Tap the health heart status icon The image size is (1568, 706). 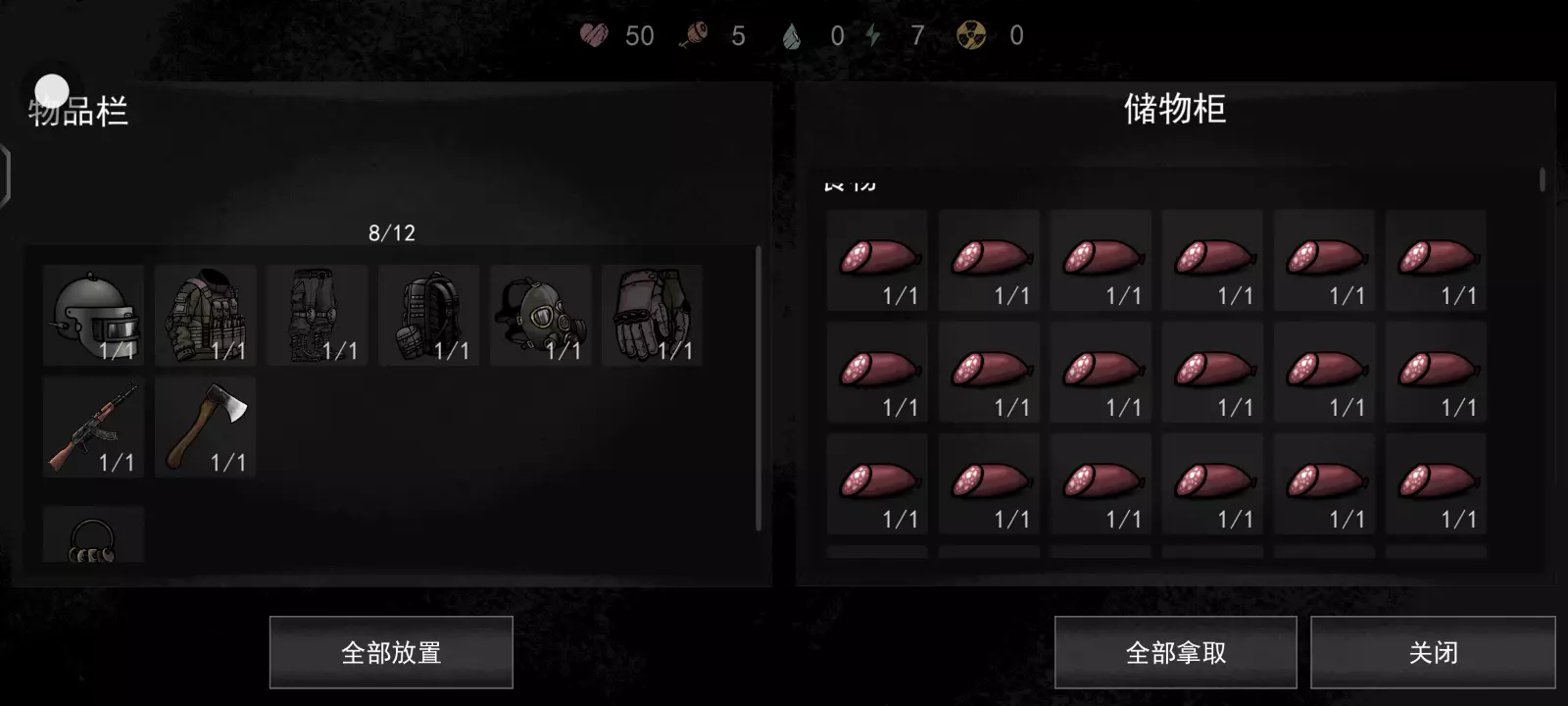coord(594,36)
